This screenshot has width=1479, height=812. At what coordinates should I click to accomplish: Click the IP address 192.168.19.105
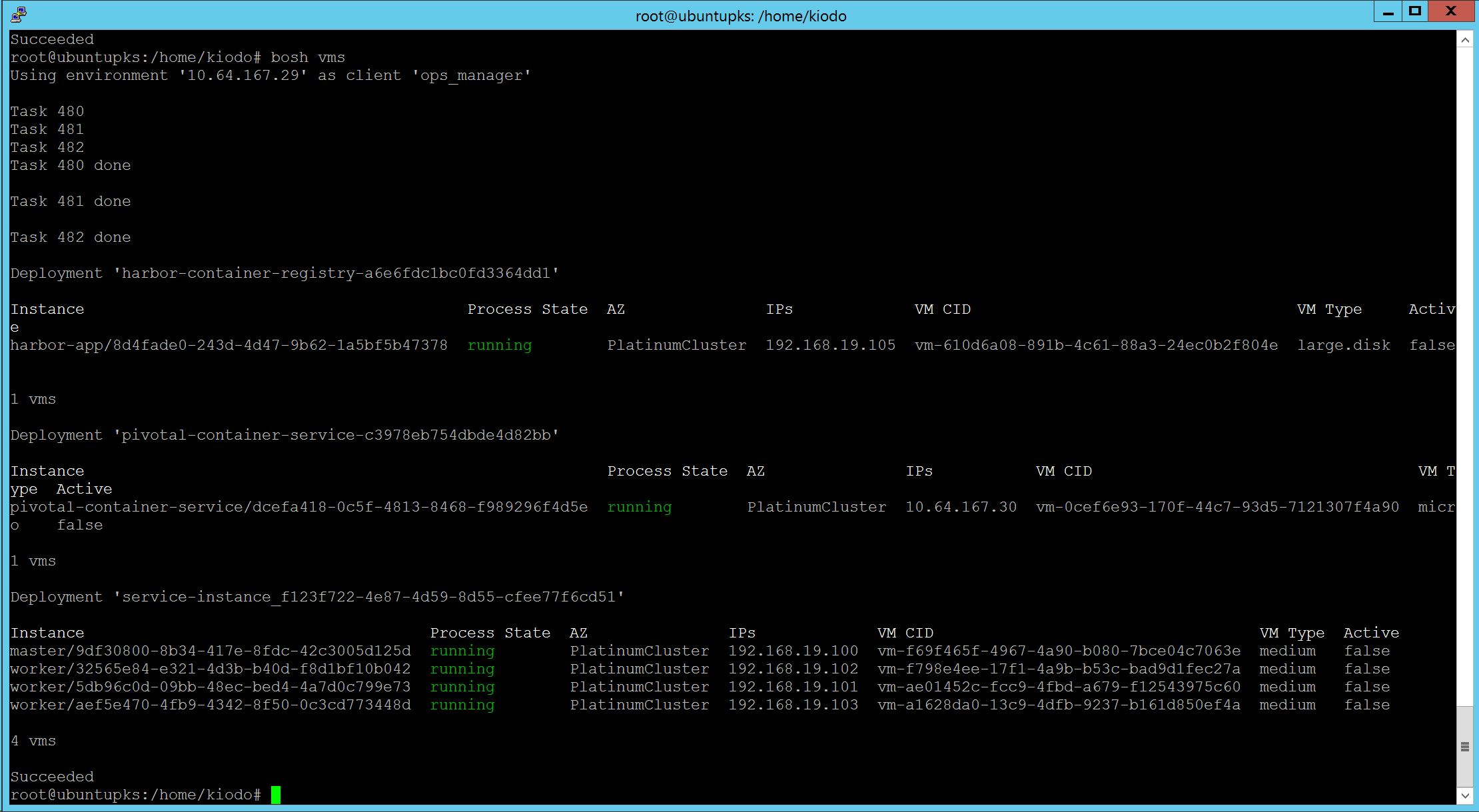(x=830, y=345)
